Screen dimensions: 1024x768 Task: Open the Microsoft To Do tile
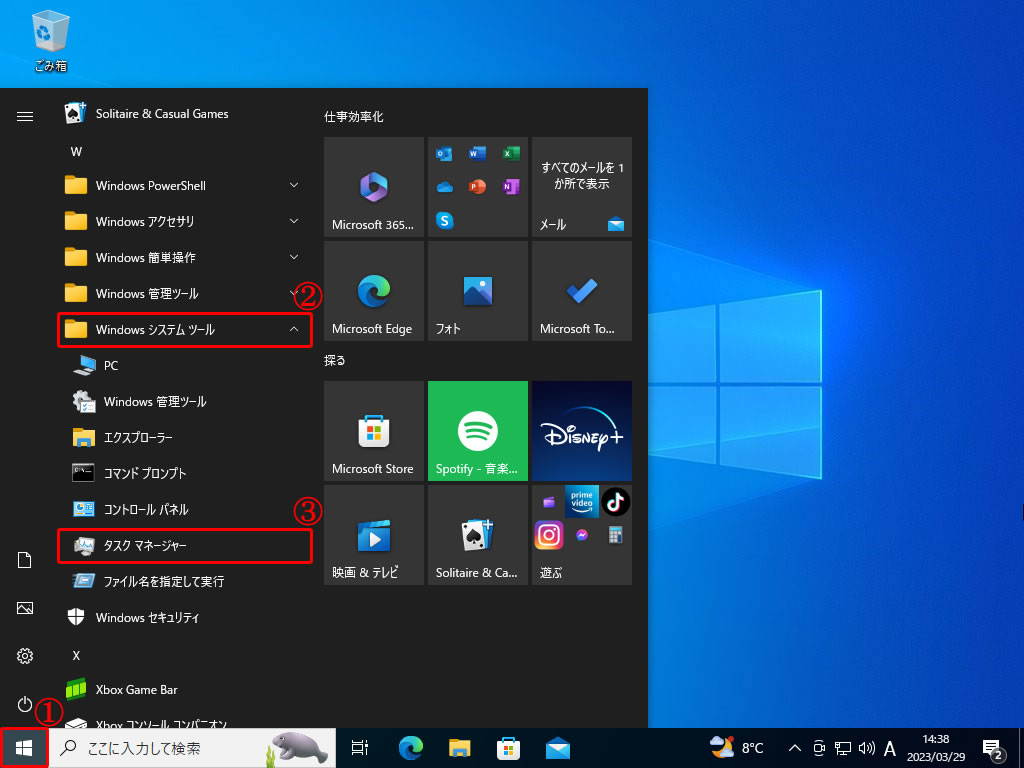point(582,291)
